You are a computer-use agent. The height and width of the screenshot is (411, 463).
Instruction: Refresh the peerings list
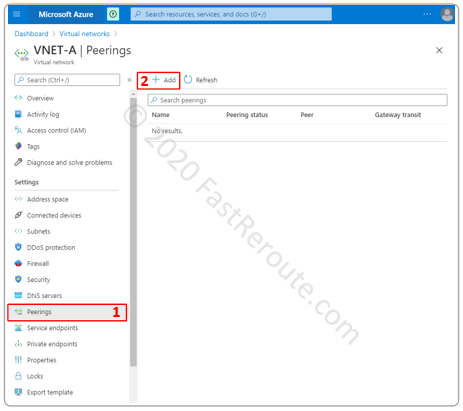[201, 80]
